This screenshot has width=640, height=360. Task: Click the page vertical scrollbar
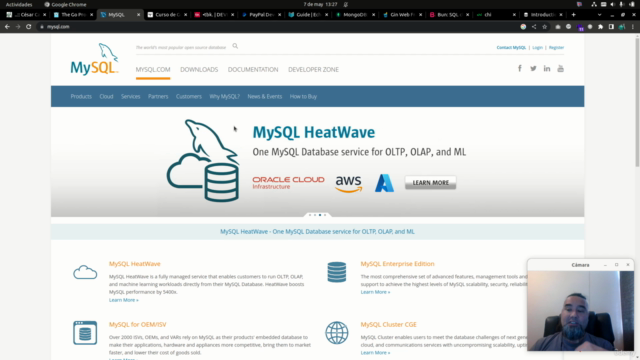[x=637, y=102]
